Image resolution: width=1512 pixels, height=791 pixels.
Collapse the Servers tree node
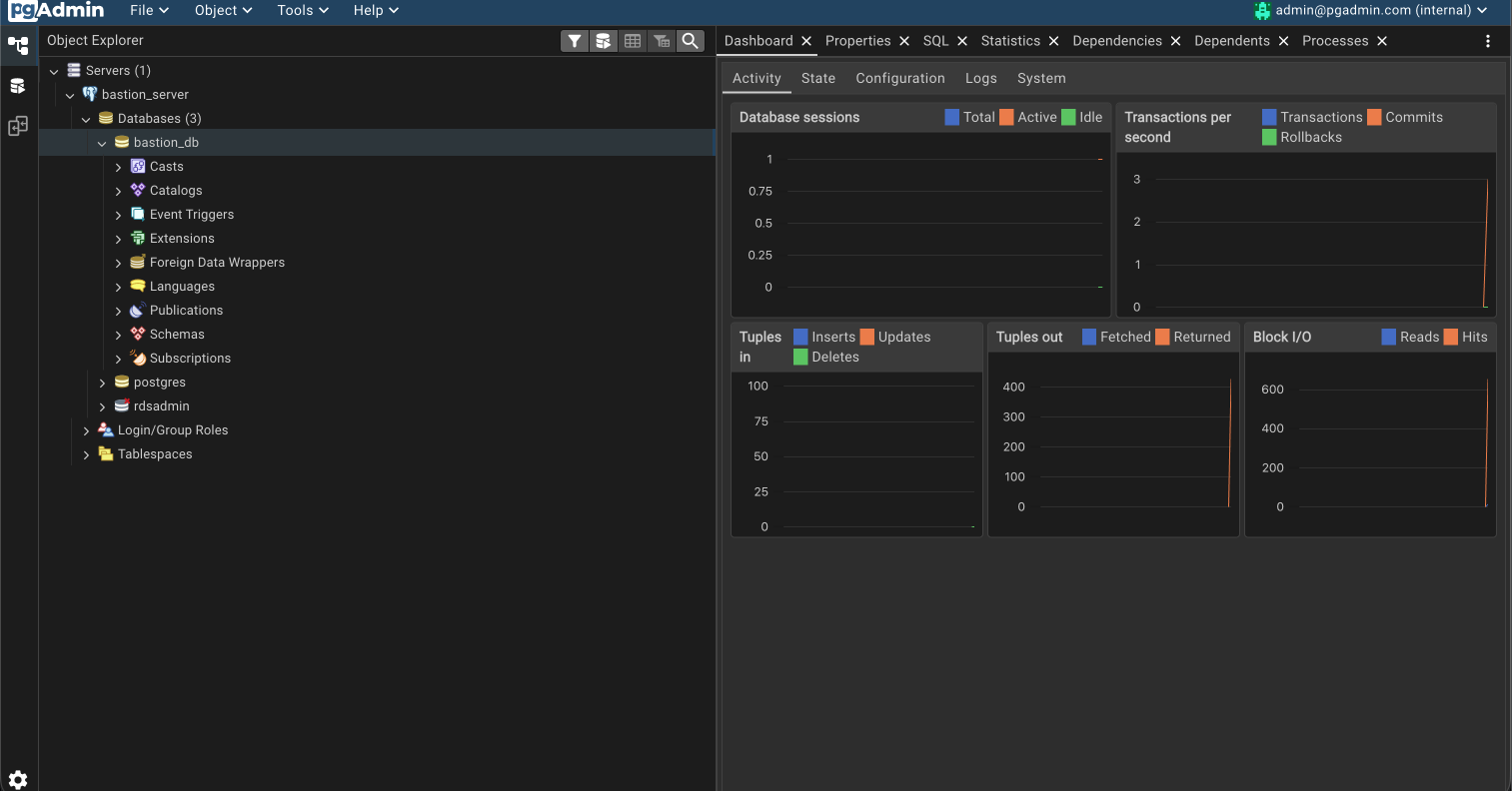[x=54, y=71]
